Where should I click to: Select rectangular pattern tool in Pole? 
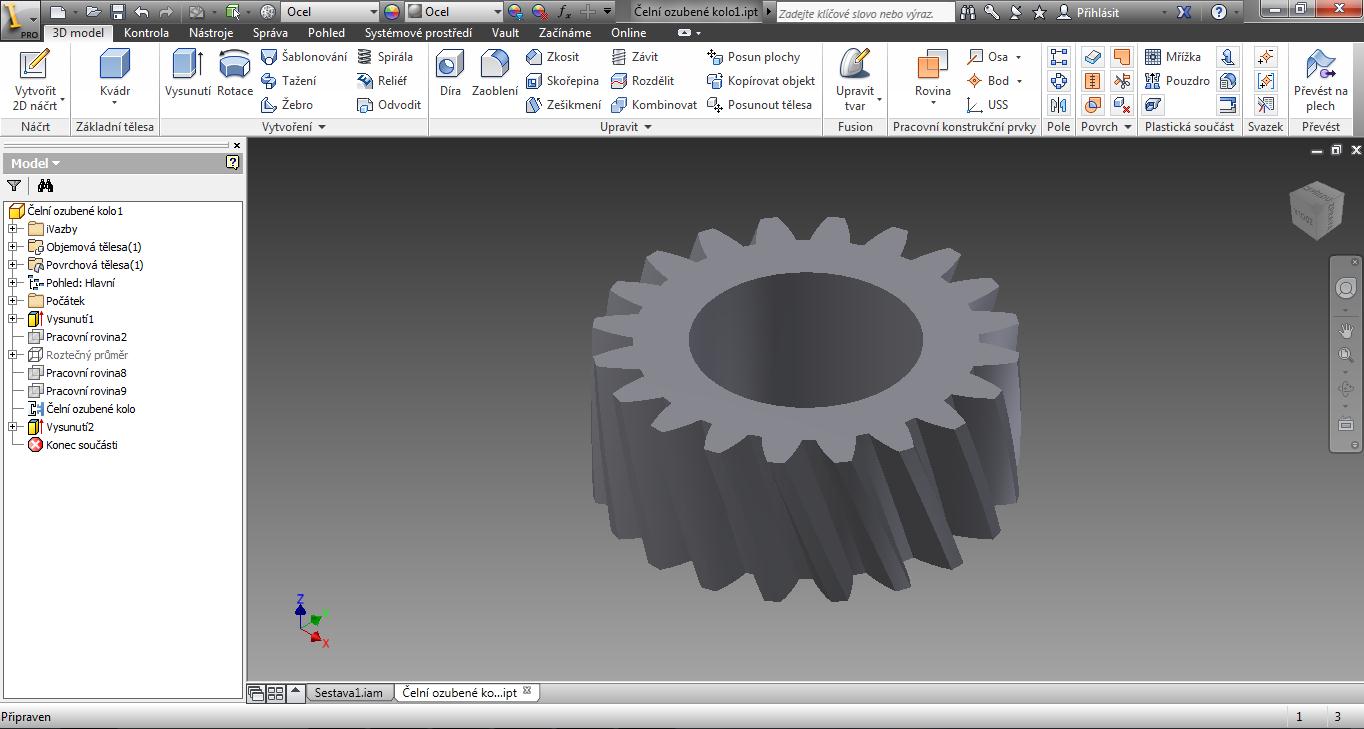pos(1059,57)
